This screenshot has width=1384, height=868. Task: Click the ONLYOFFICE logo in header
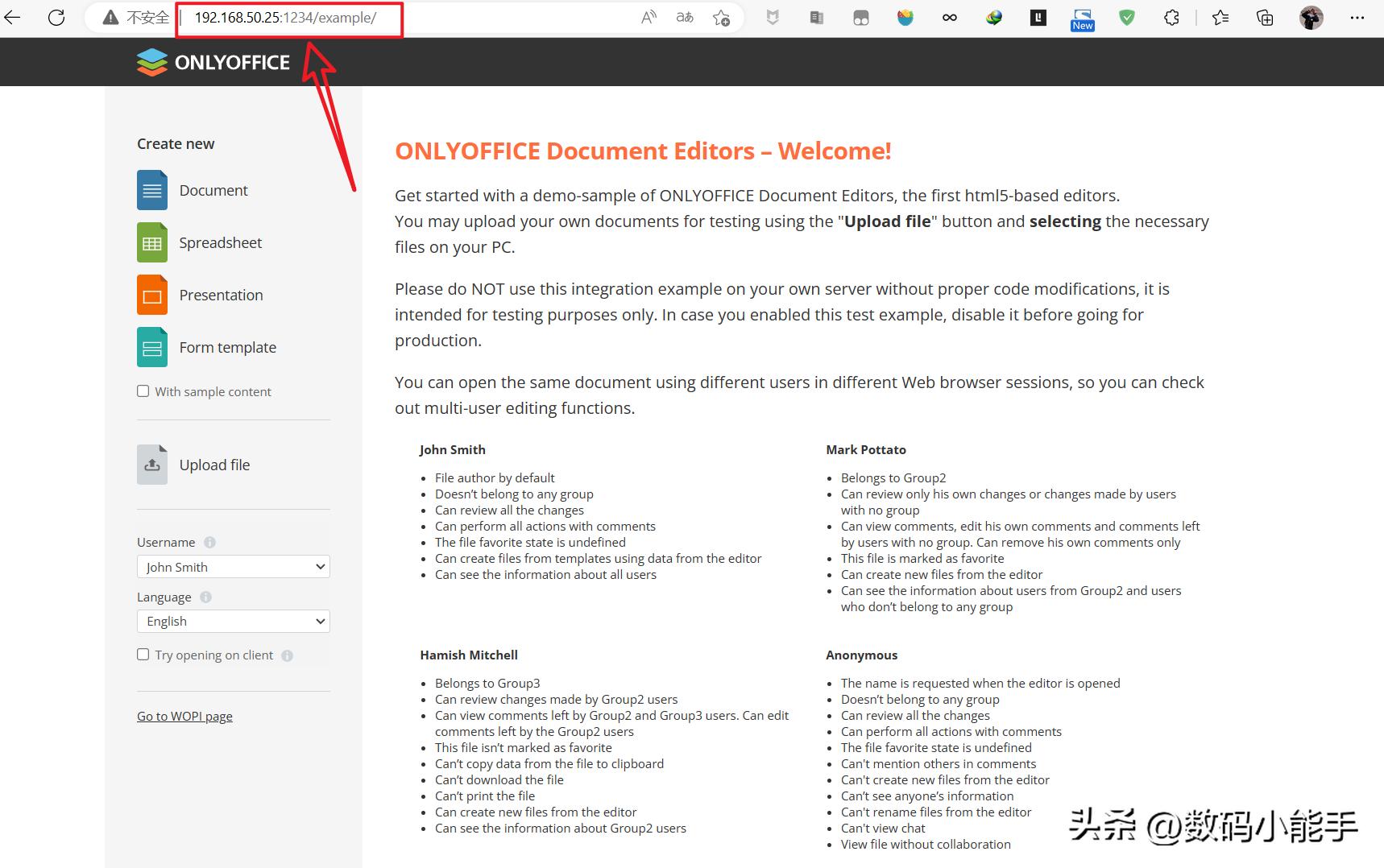213,62
